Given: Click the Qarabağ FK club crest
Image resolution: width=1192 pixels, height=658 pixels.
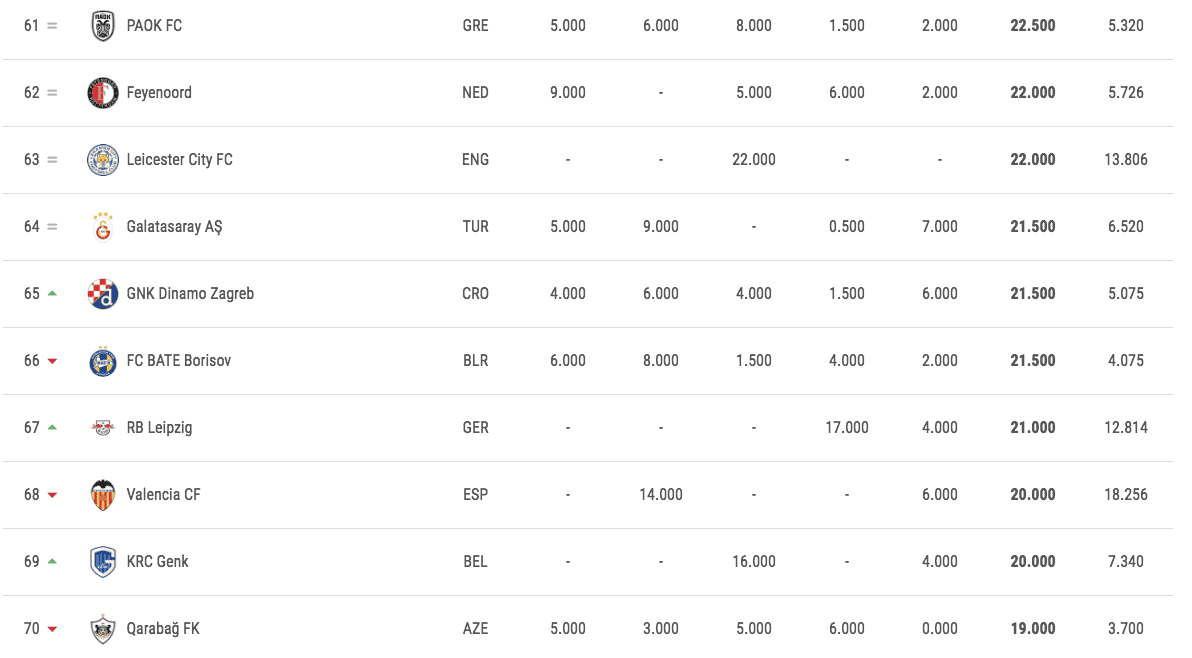Looking at the screenshot, I should [x=103, y=628].
